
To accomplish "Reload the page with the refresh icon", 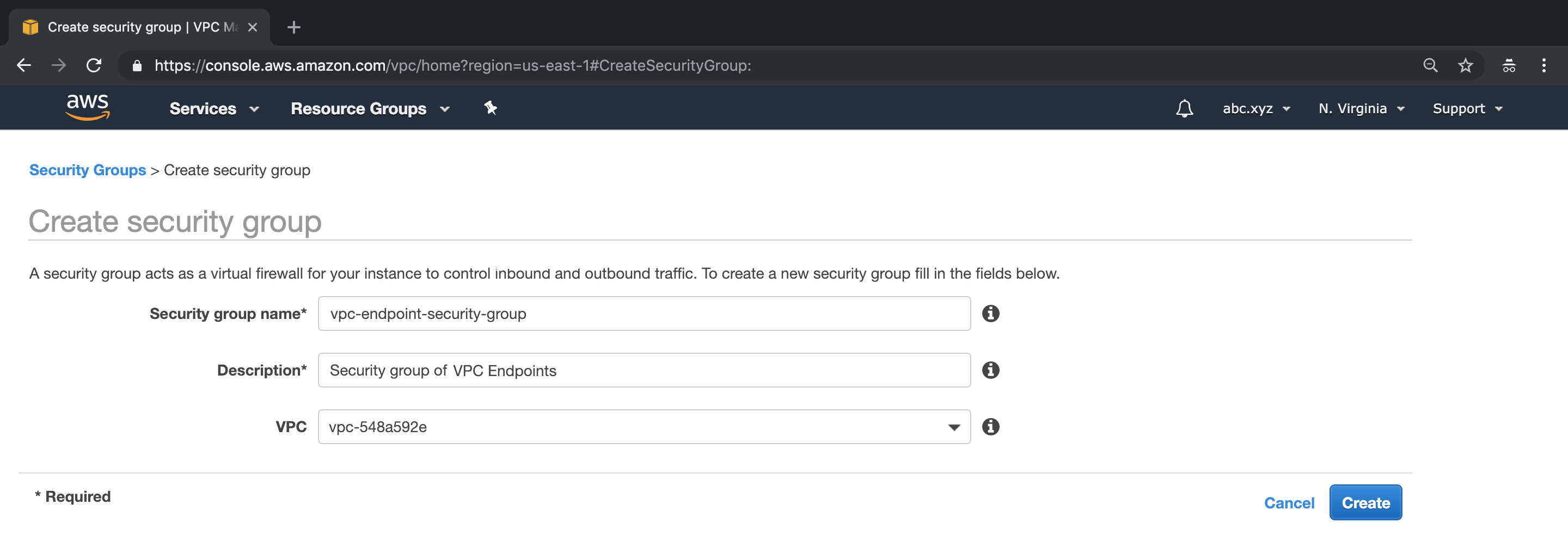I will [x=94, y=65].
